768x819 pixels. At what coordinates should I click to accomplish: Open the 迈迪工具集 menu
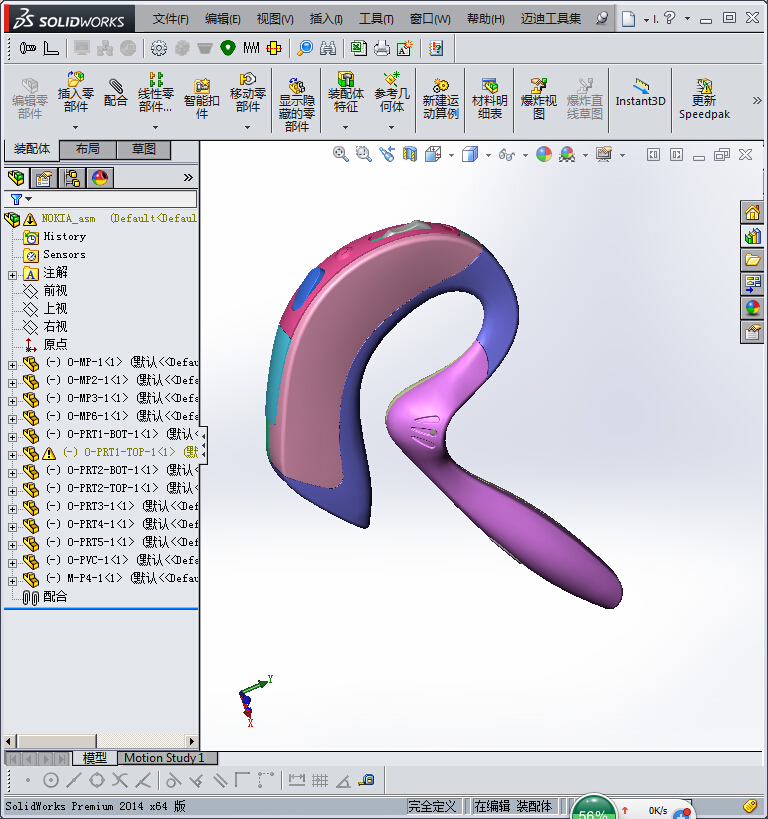(x=551, y=19)
